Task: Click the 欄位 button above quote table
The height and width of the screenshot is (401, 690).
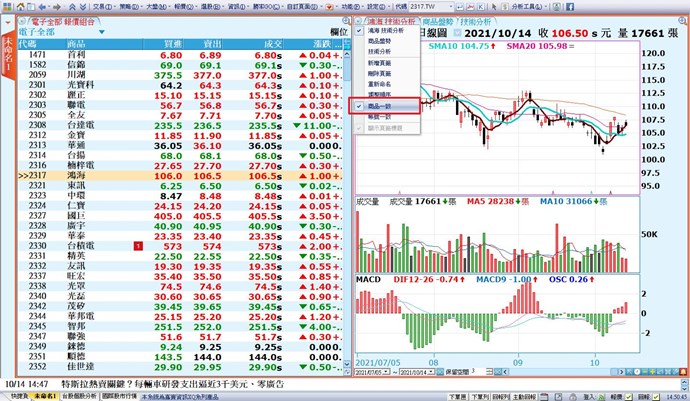Action: pos(339,32)
